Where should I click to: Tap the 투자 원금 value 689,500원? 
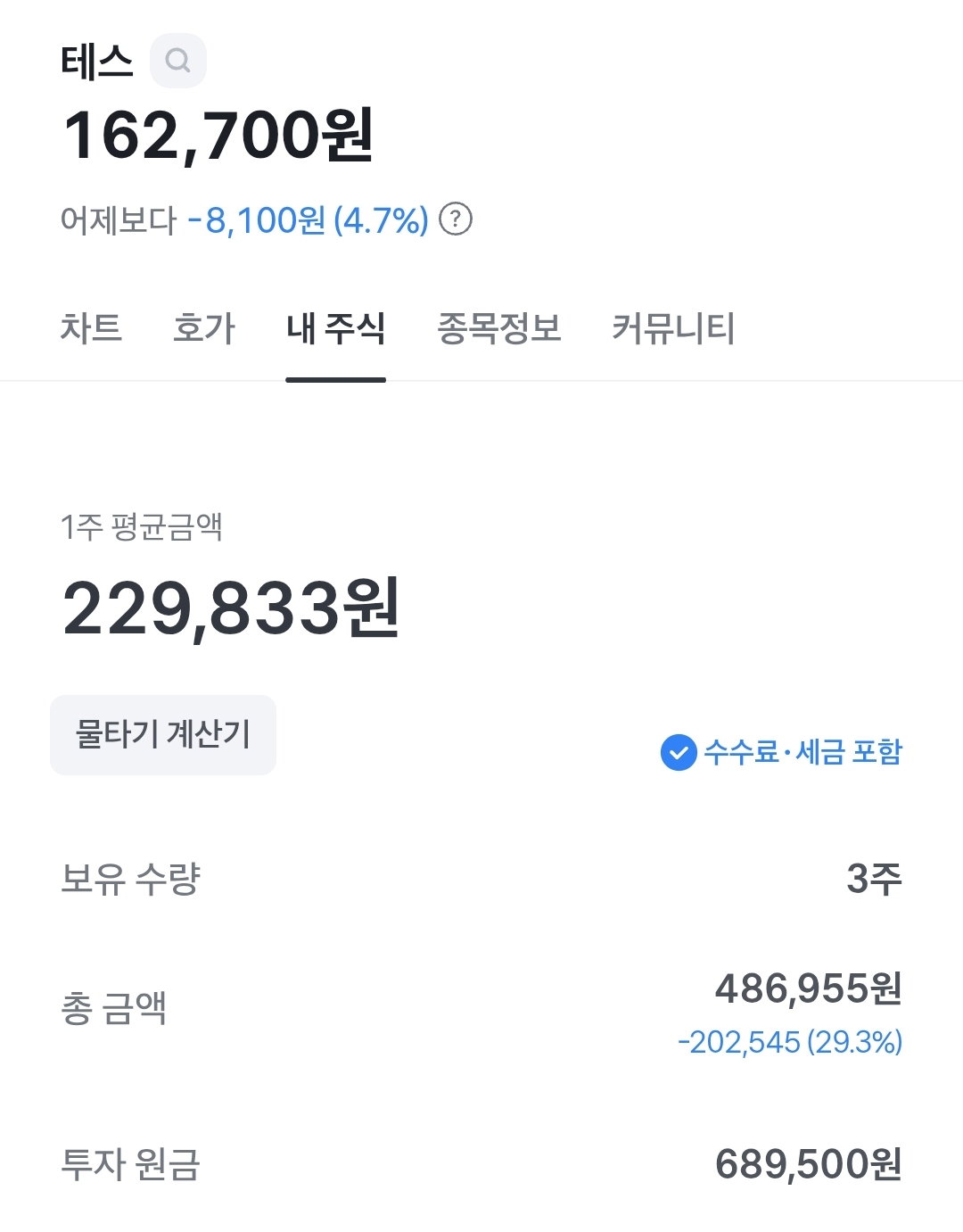point(809,1164)
